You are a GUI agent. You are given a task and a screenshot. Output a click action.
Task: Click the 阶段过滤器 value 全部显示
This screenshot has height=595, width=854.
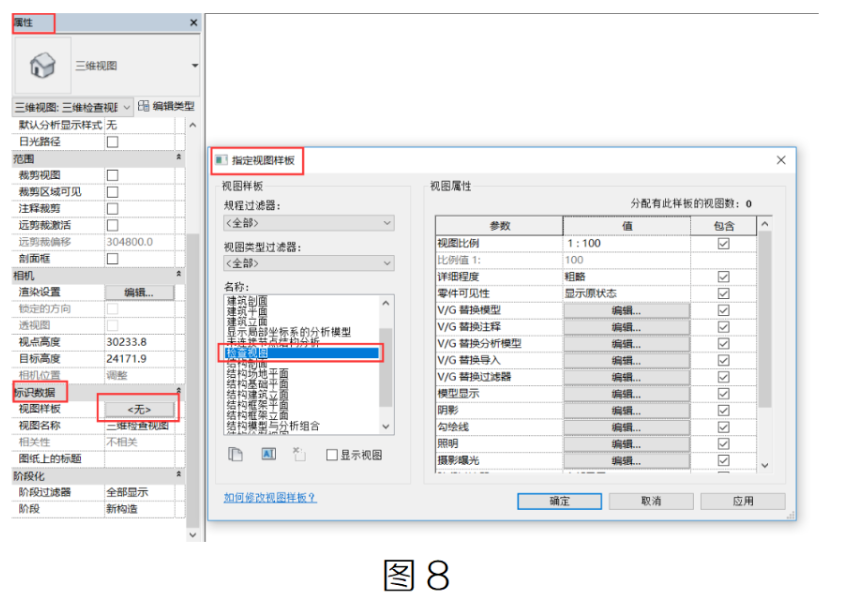click(x=139, y=492)
